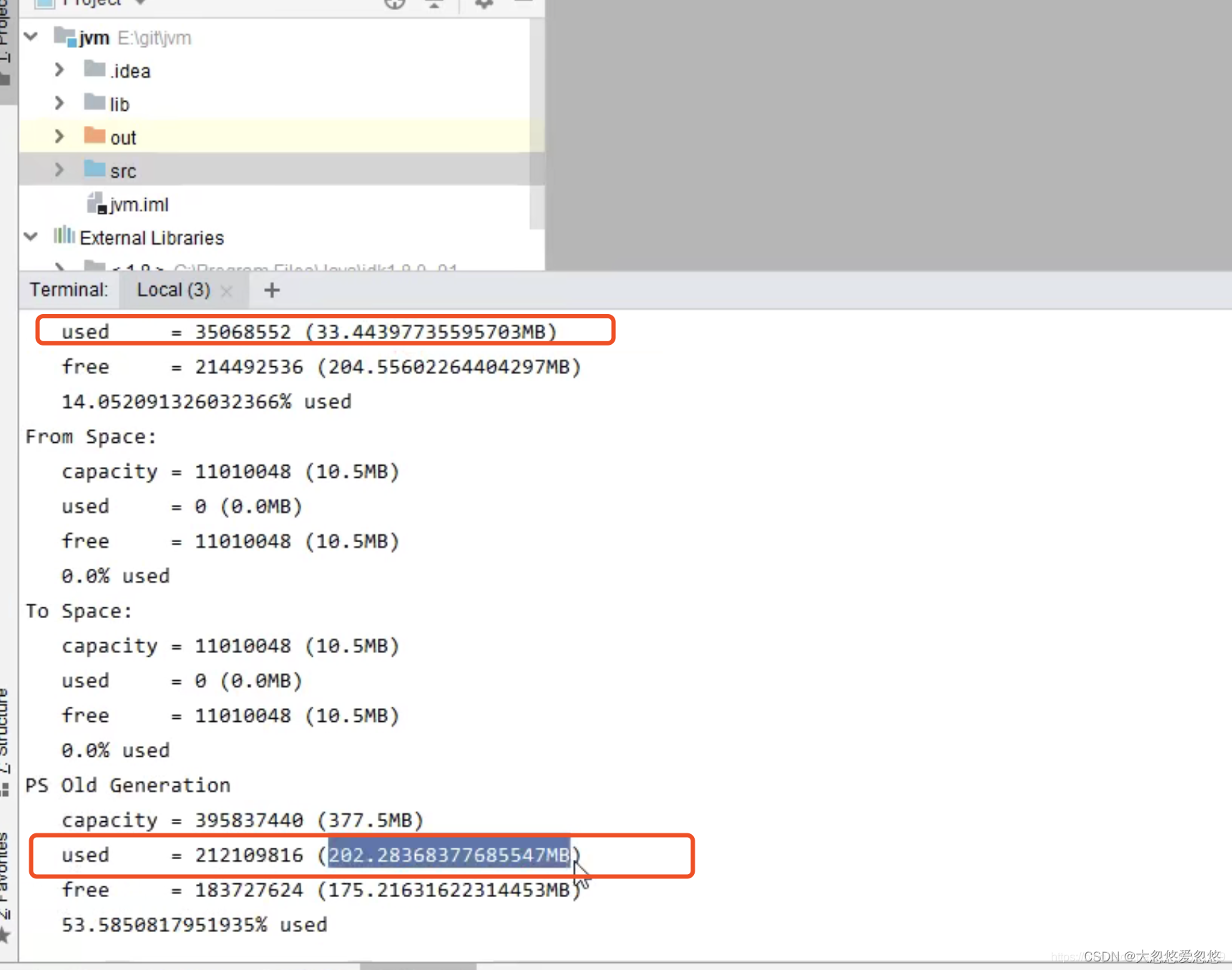The height and width of the screenshot is (970, 1232).
Task: Click the Terminal: panel label
Action: 69,290
